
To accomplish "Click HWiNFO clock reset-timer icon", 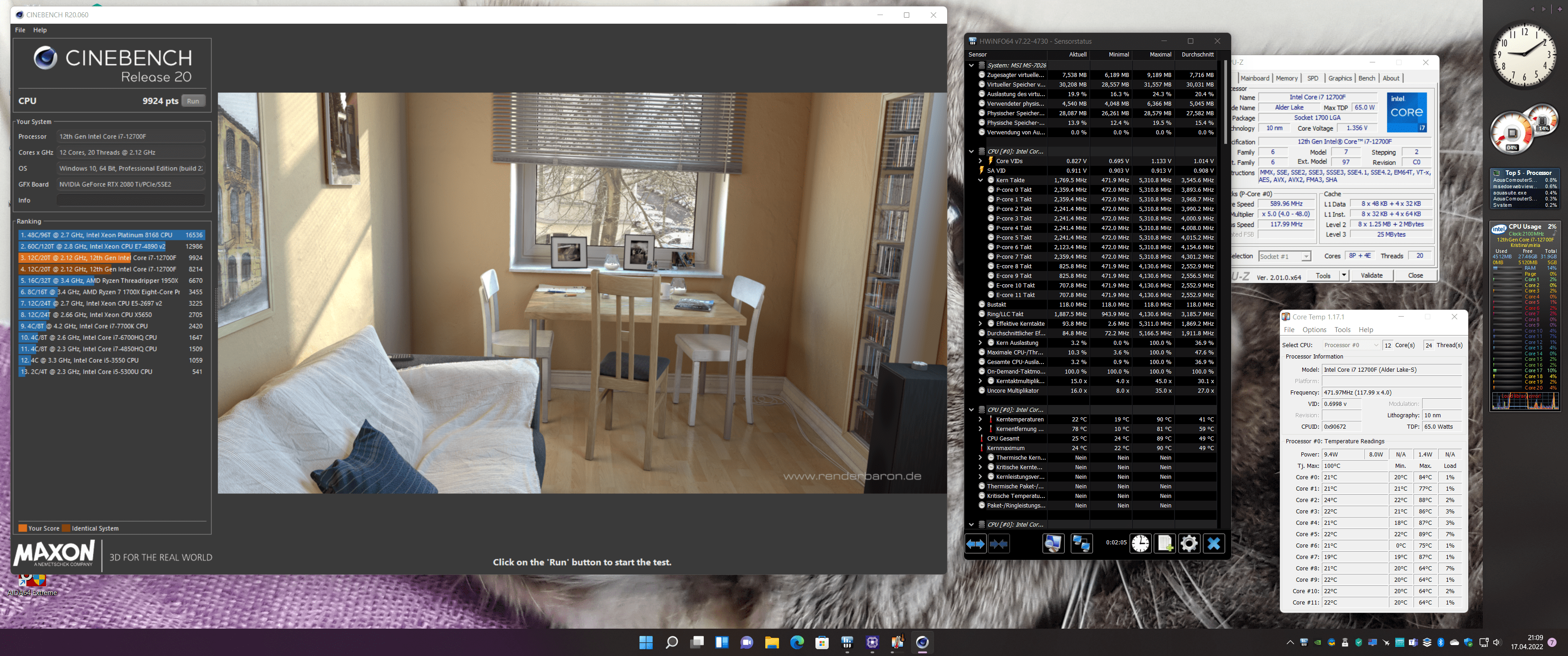I will 1140,543.
